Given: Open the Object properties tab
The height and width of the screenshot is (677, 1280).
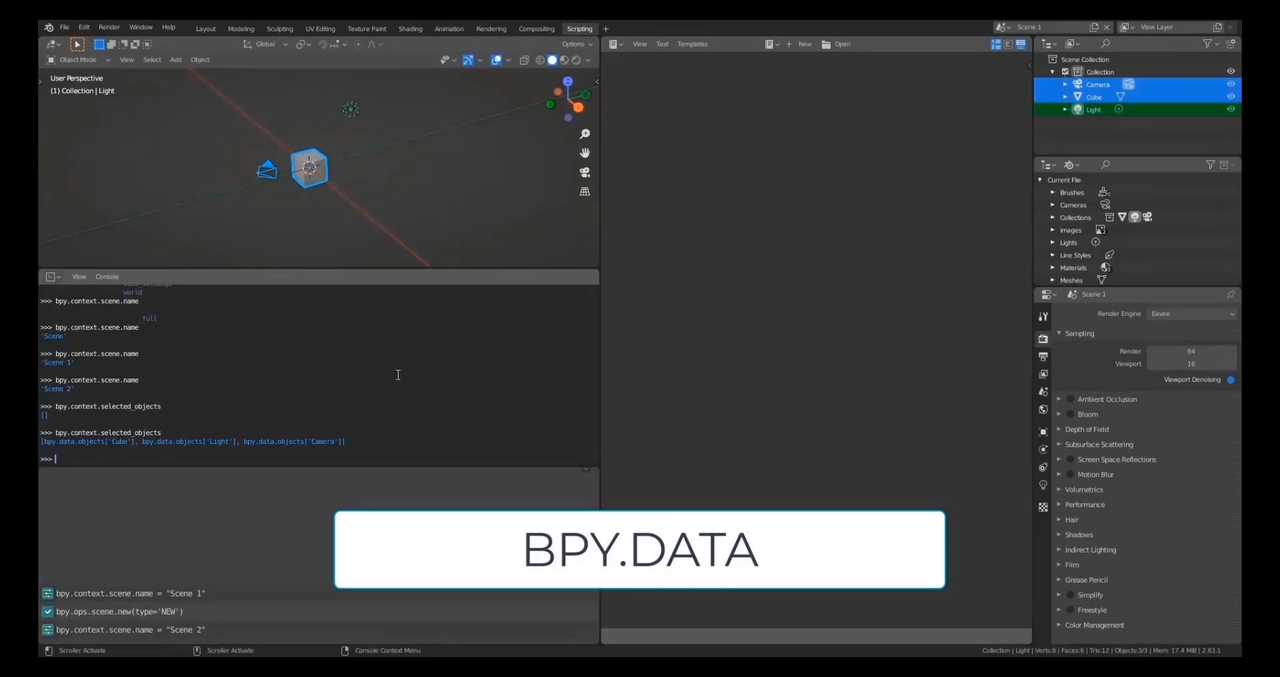Looking at the screenshot, I should [x=1043, y=432].
